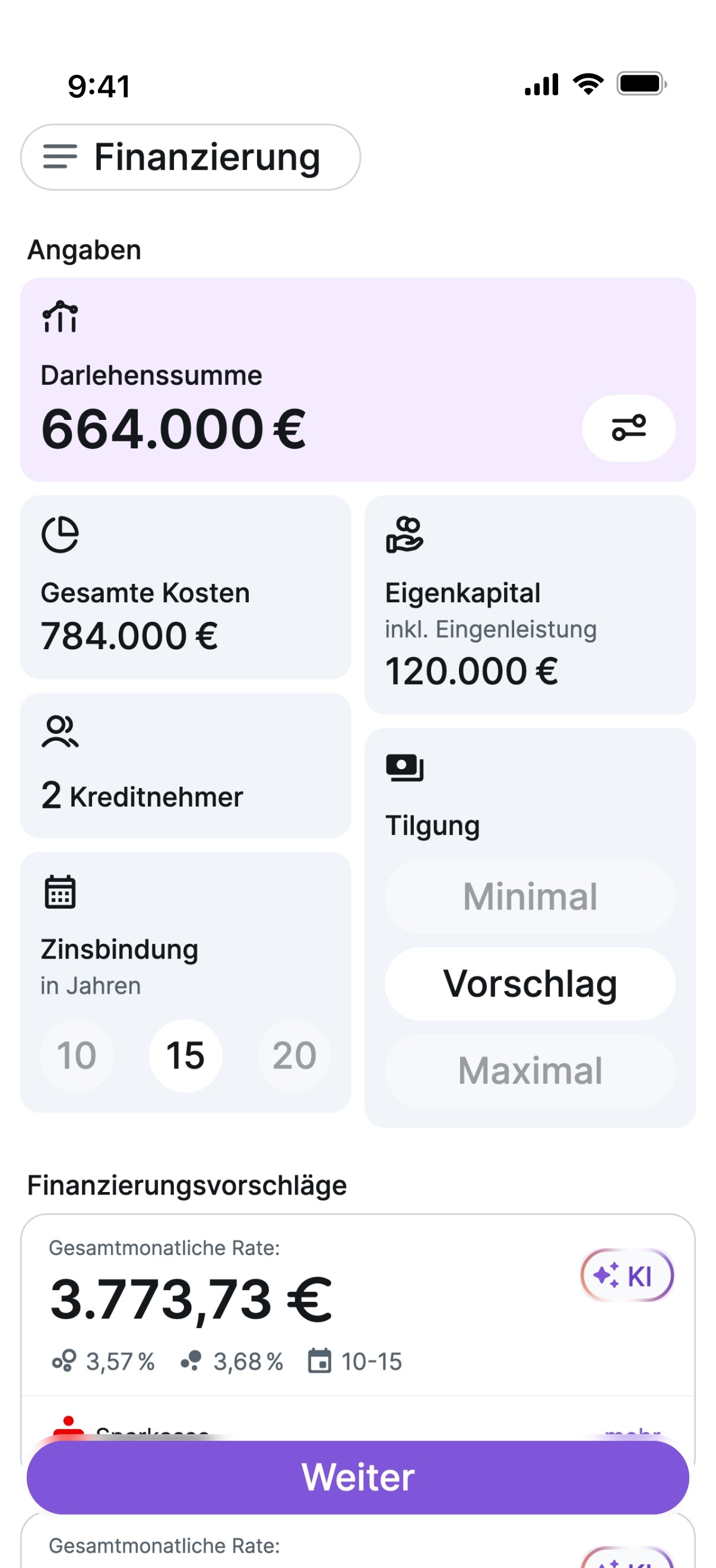Select 10 years Zinsbindung
716x1568 pixels.
tap(77, 1055)
